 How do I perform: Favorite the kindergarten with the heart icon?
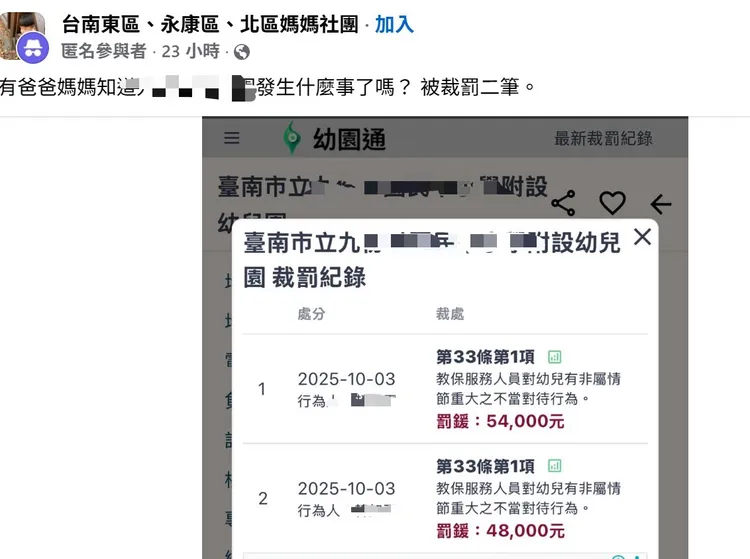(612, 203)
